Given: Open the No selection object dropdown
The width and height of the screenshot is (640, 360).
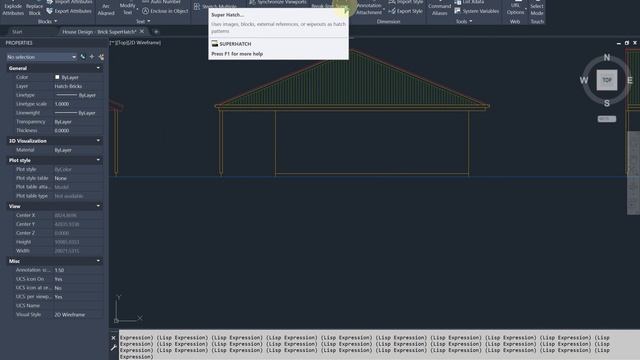Looking at the screenshot, I should pos(41,57).
